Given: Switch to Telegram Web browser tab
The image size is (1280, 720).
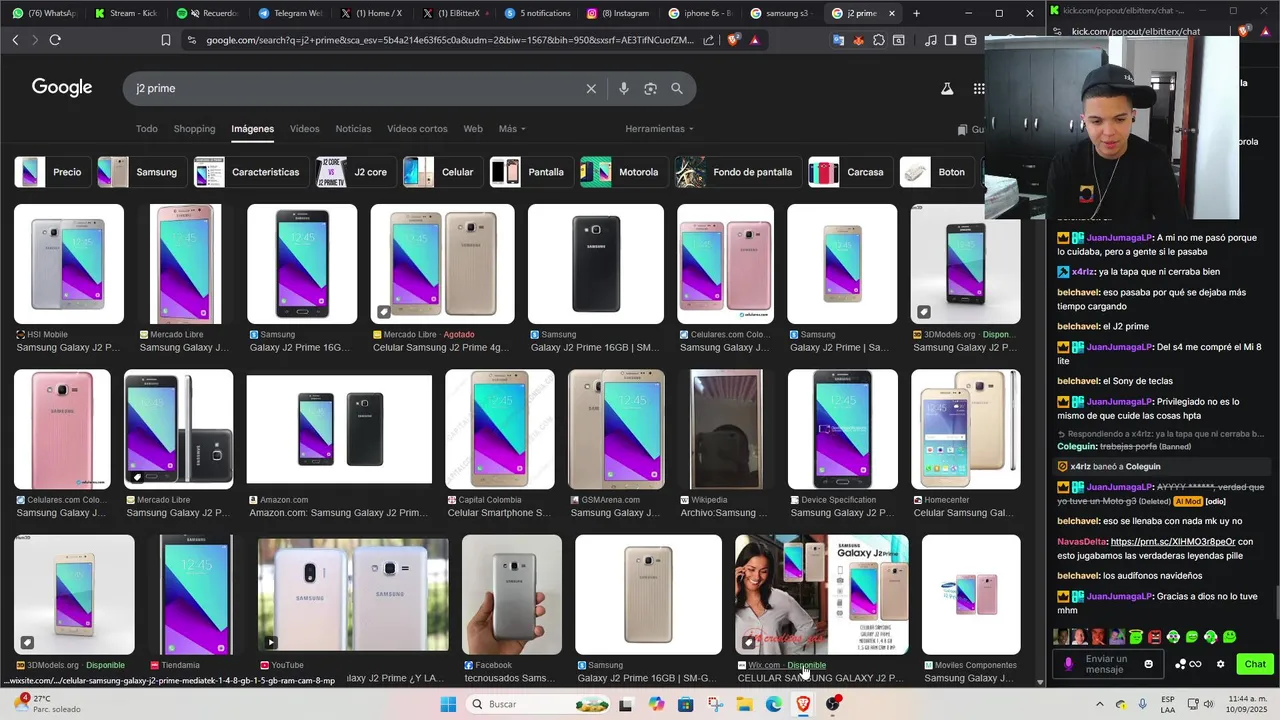Looking at the screenshot, I should (290, 13).
